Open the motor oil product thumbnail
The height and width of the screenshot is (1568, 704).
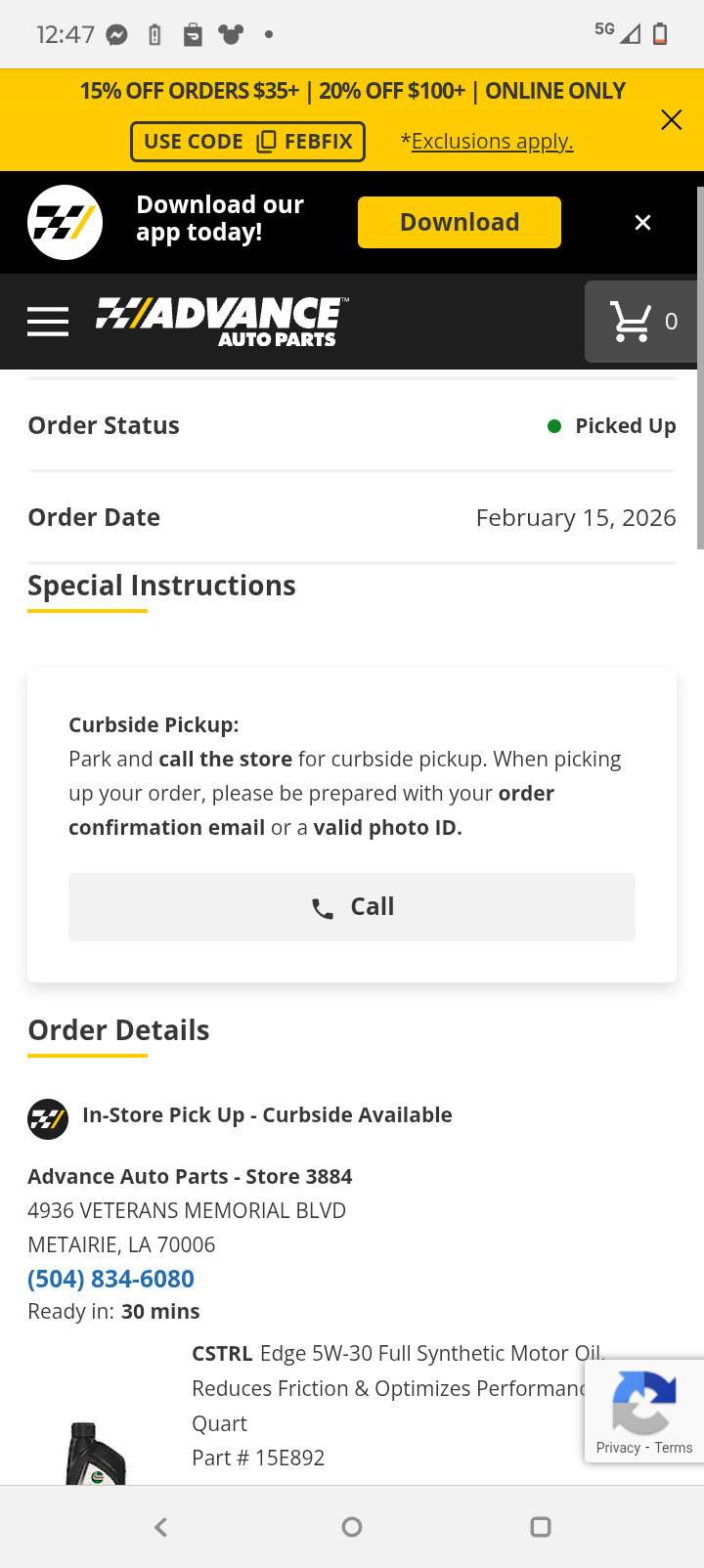(96, 1452)
